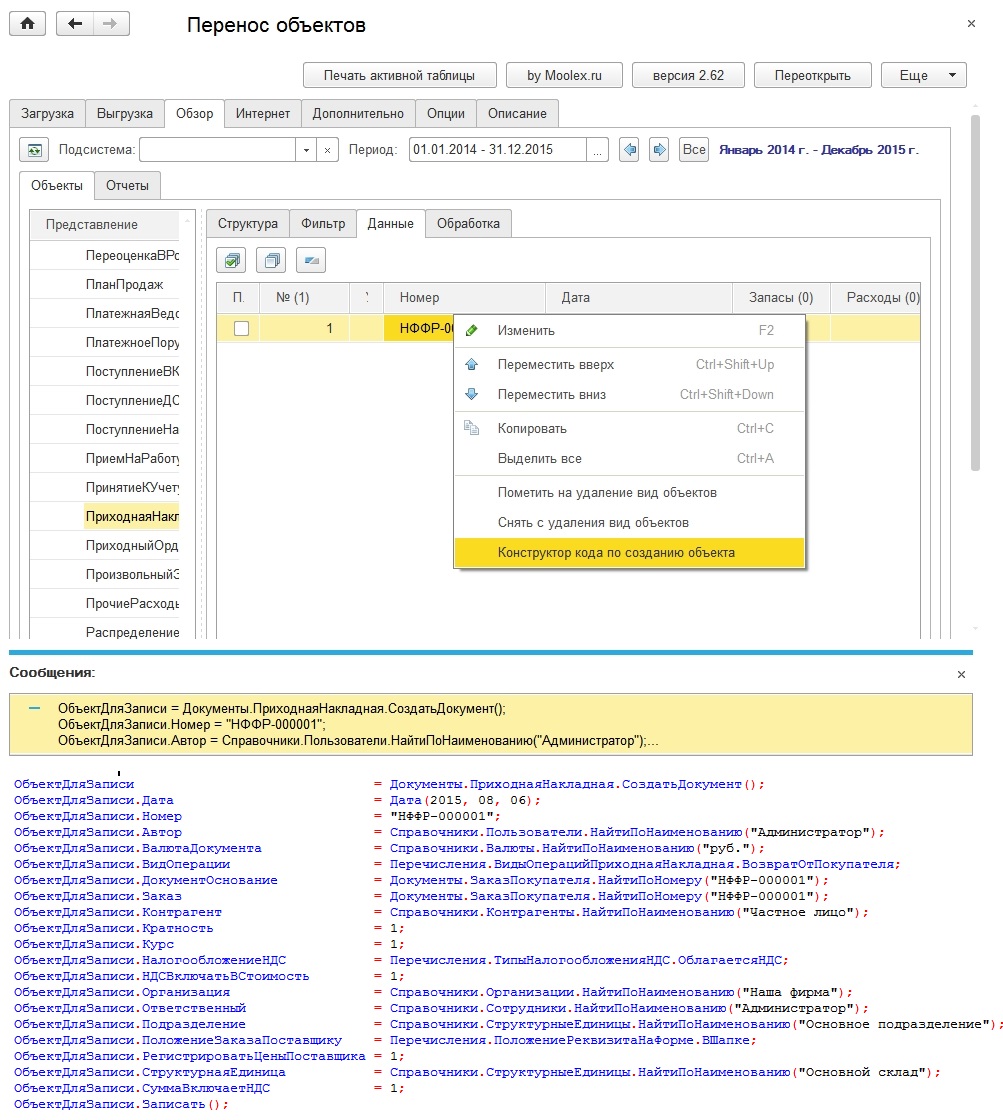The width and height of the screenshot is (1003, 1120).
Task: Click the Расходы (0) column header
Action: point(876,298)
